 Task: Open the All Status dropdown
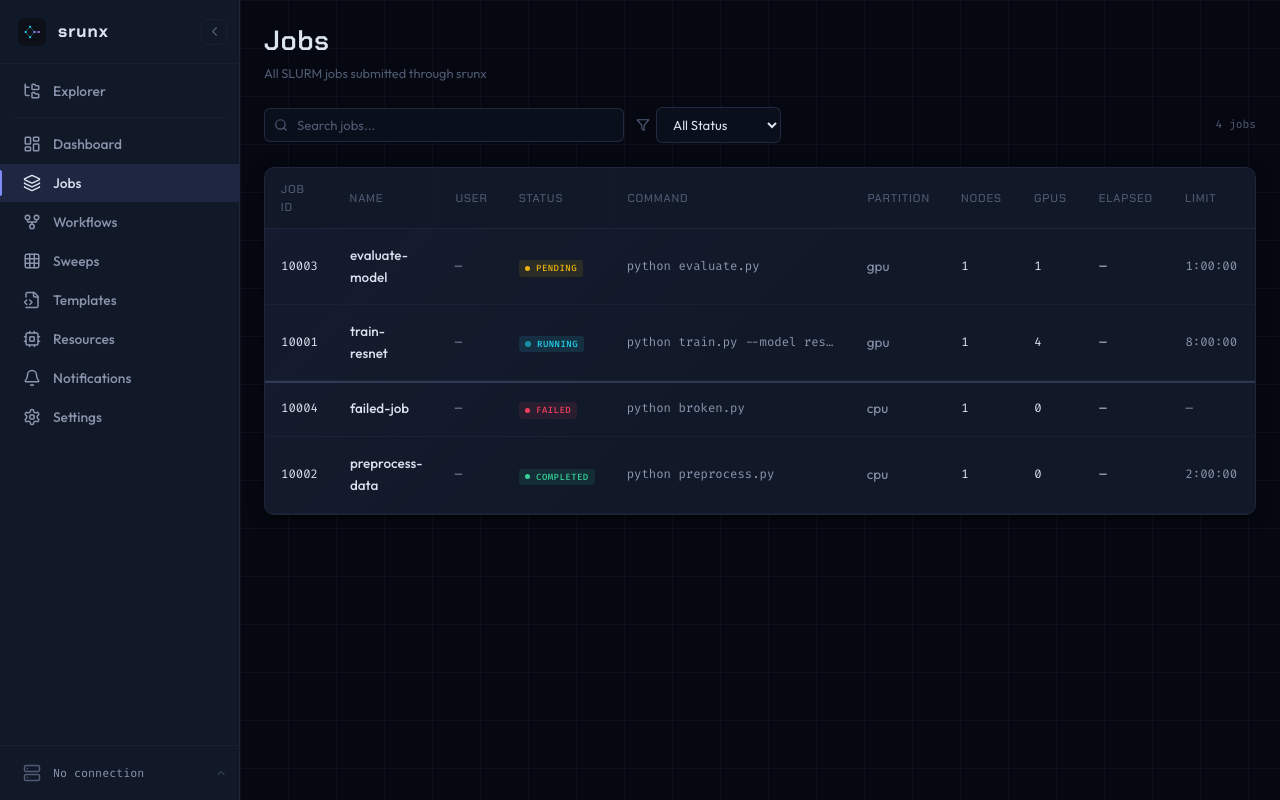pos(718,125)
